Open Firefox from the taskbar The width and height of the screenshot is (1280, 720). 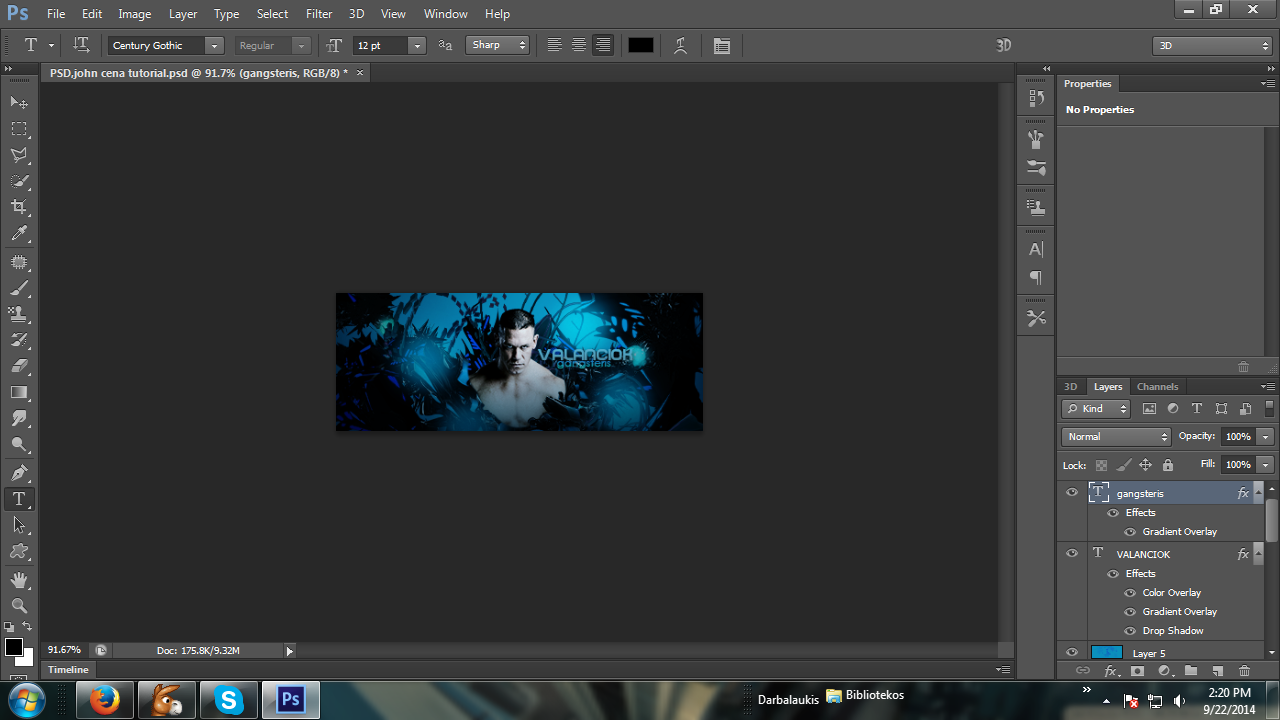(105, 700)
